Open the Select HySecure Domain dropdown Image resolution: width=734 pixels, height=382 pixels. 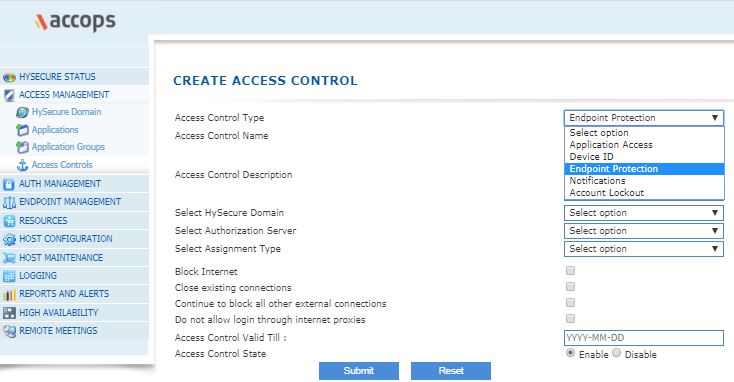click(644, 213)
